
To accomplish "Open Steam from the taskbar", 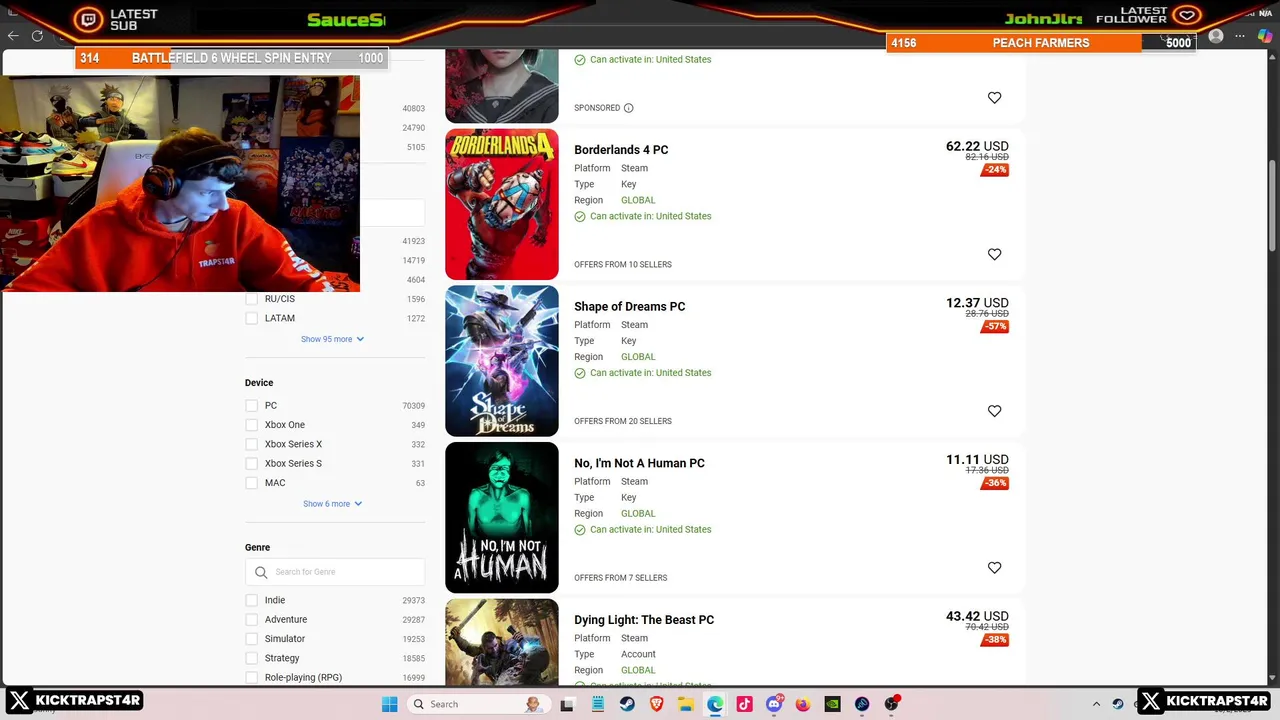I will pos(627,704).
